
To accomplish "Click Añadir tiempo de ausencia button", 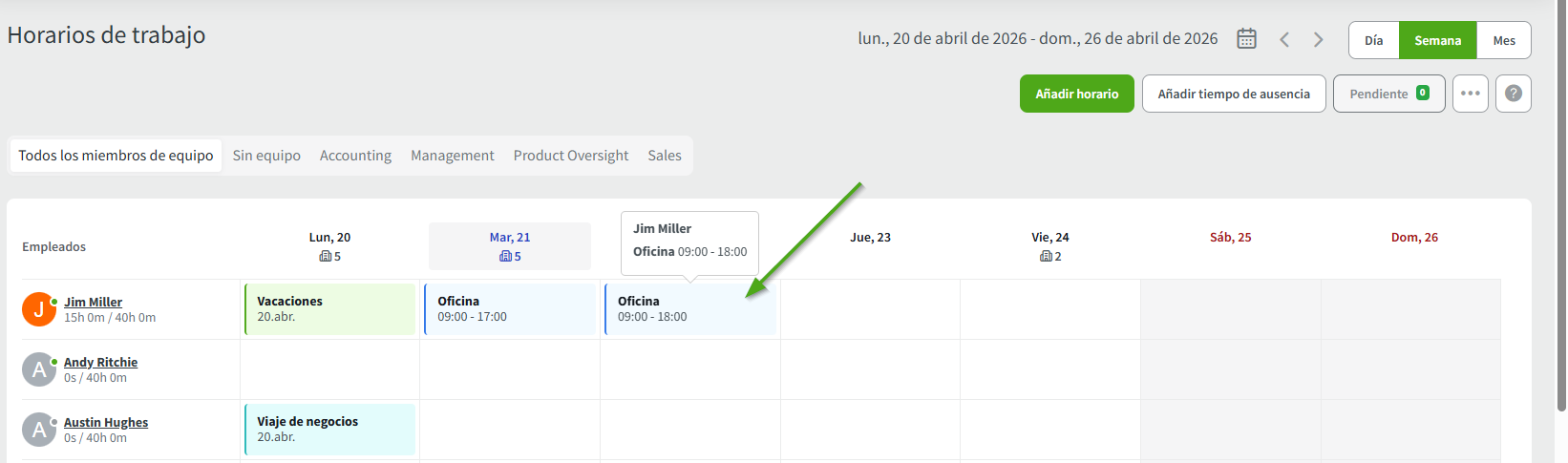I will tap(1233, 94).
